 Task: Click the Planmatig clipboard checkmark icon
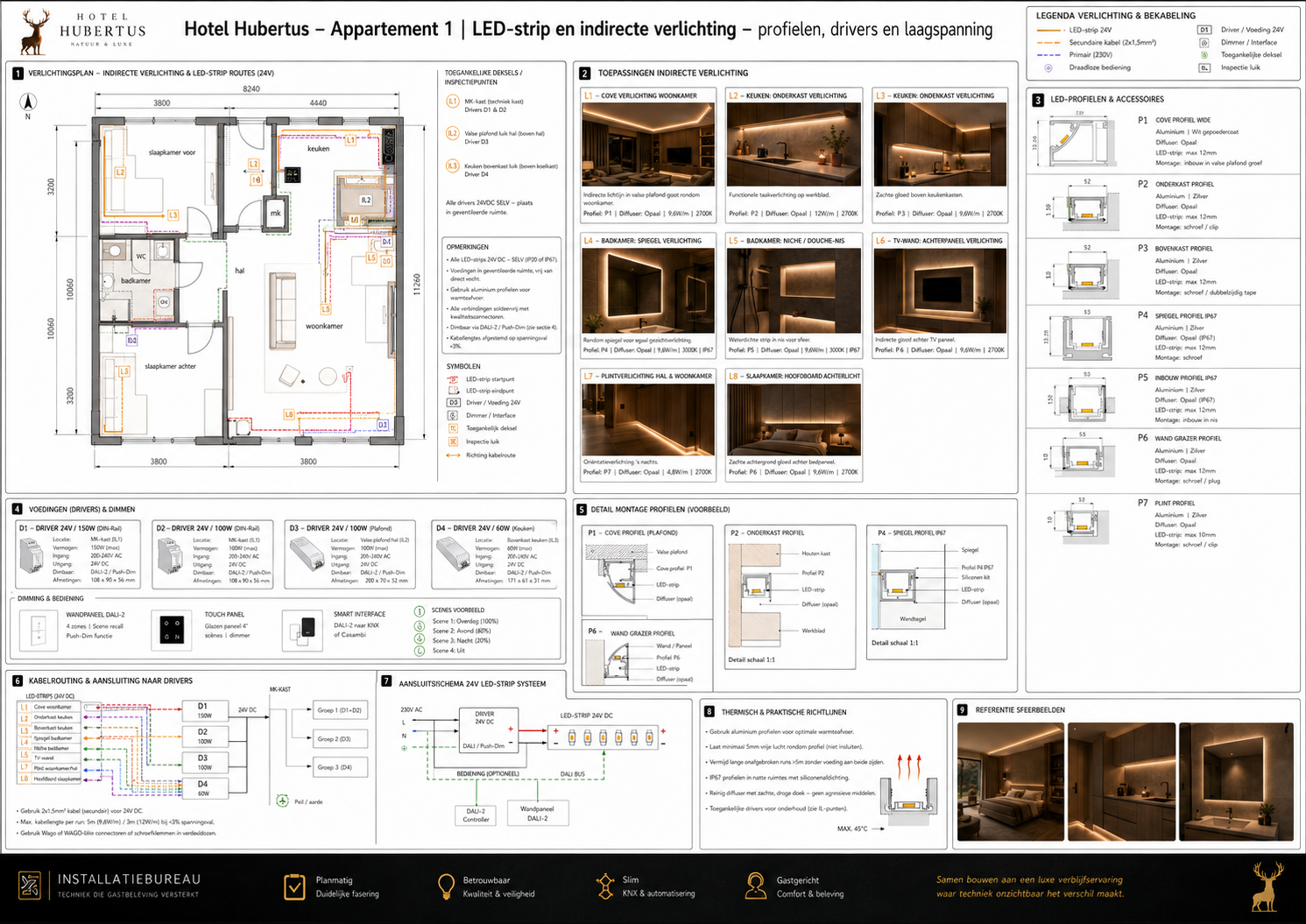point(294,886)
